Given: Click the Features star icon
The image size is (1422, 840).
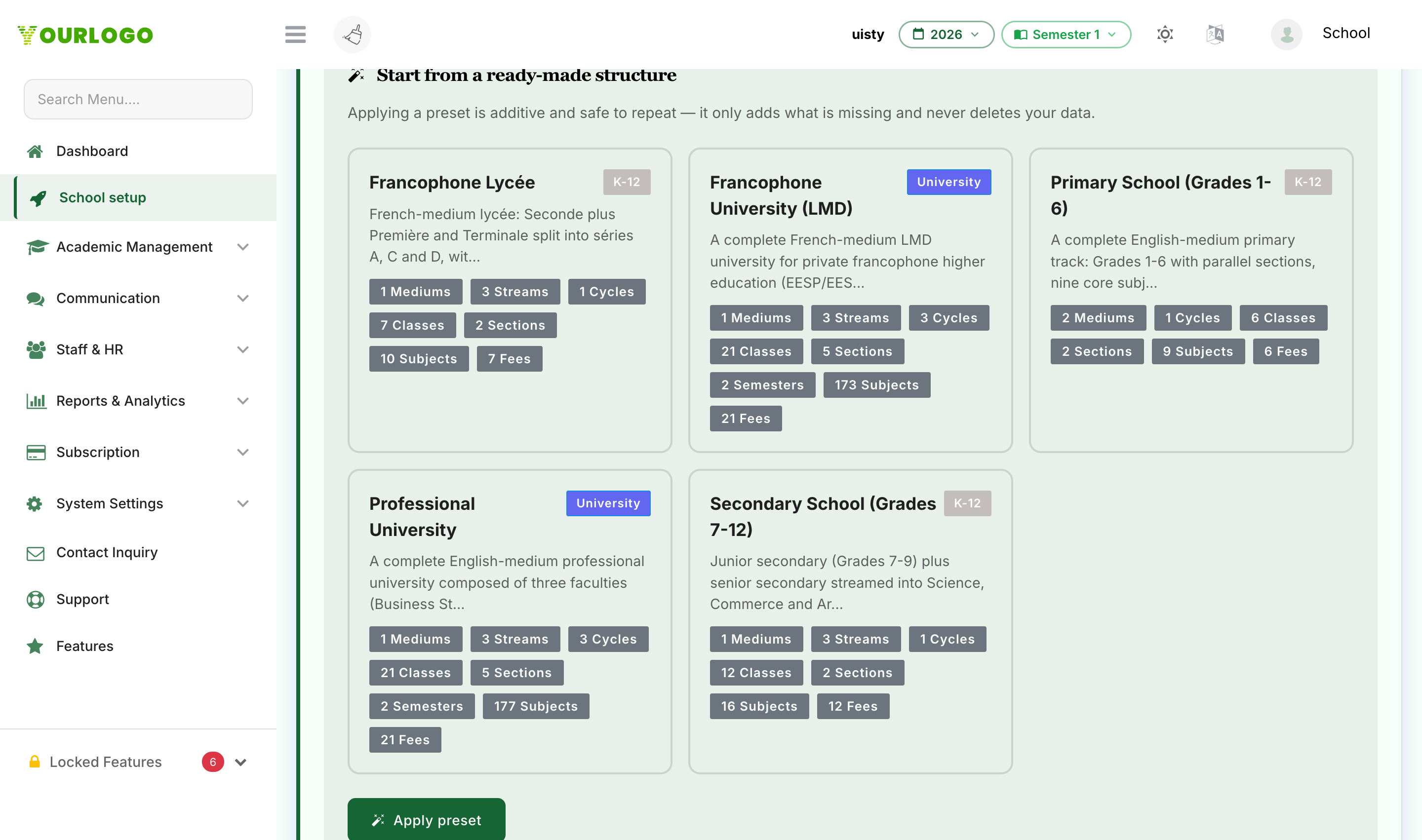Looking at the screenshot, I should (35, 646).
